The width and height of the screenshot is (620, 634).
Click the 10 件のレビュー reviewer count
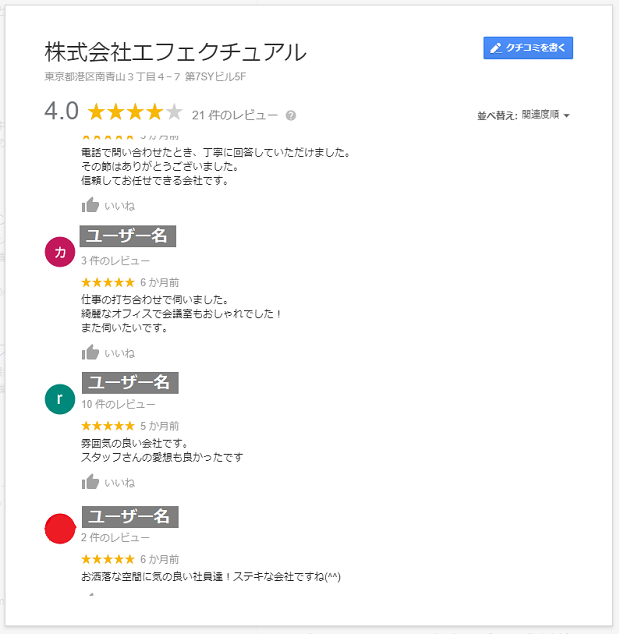[118, 405]
